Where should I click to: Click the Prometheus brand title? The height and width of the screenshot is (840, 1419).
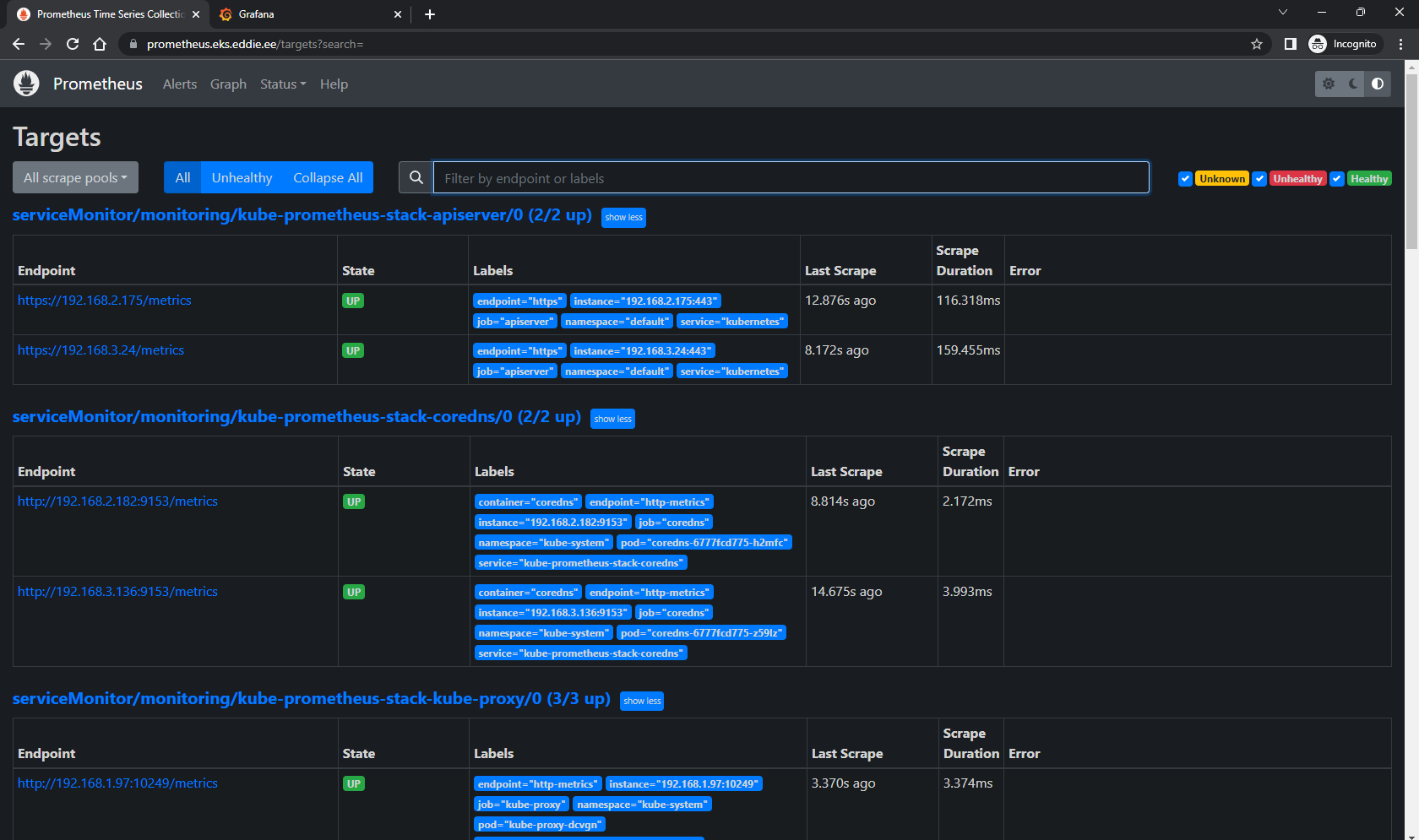tap(98, 84)
